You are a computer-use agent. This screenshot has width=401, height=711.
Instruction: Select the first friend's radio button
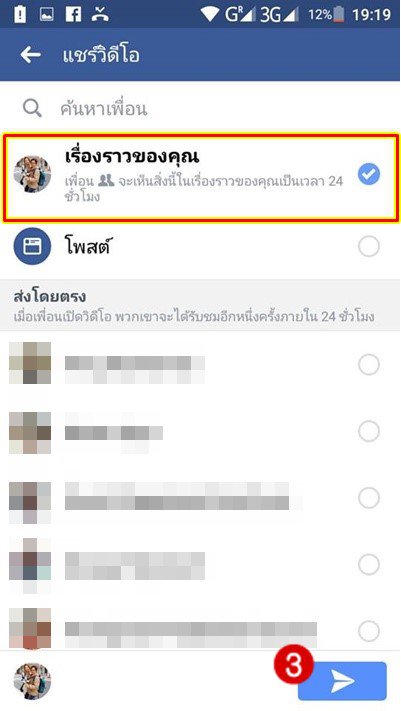coord(369,364)
